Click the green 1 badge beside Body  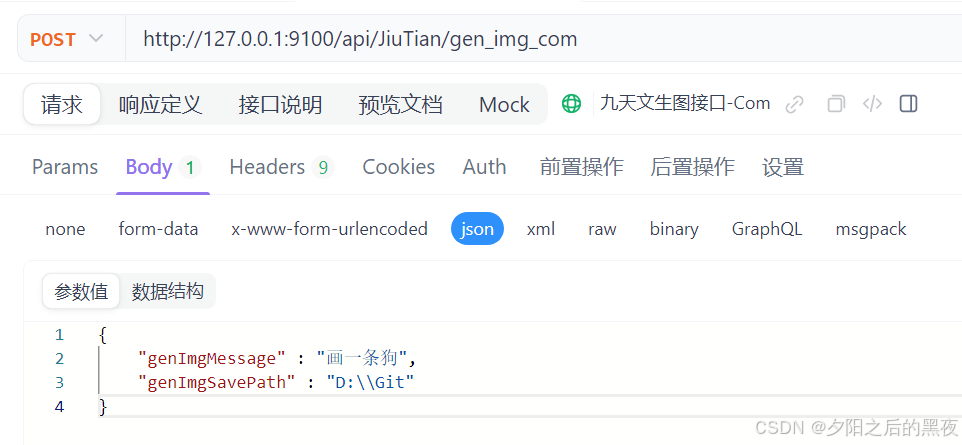pyautogui.click(x=190, y=167)
